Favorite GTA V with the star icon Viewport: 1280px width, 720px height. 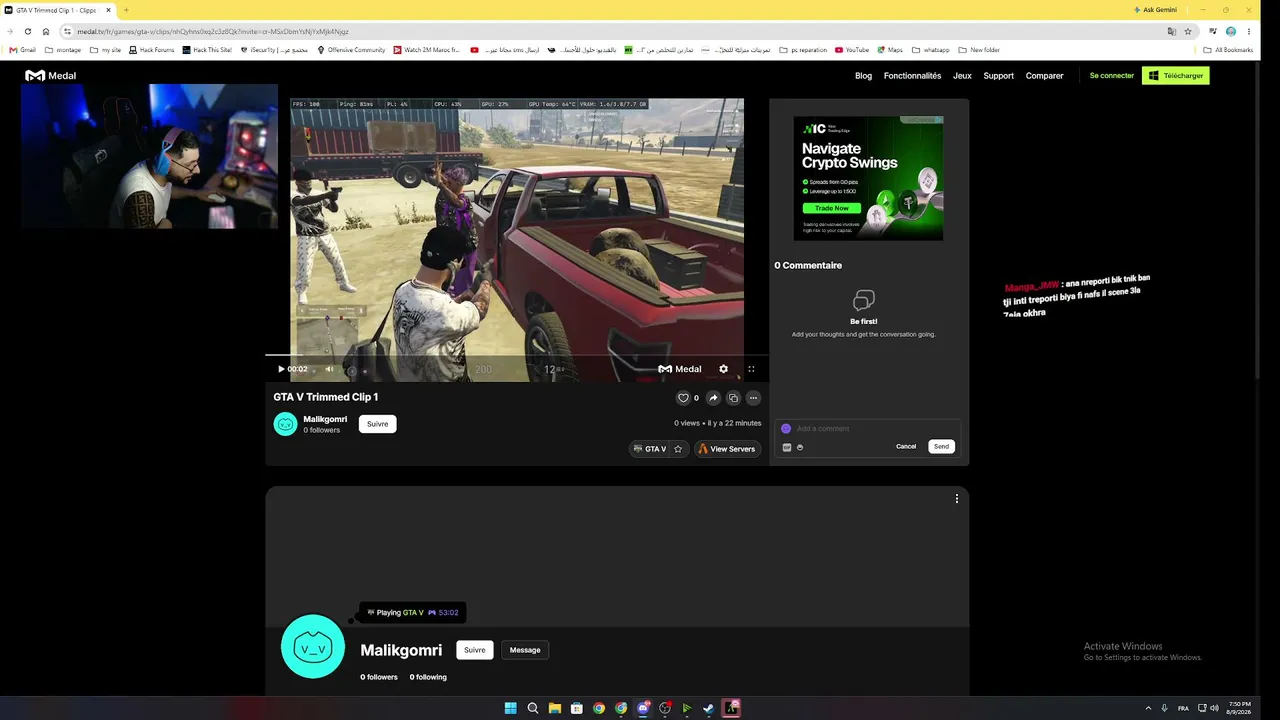[678, 449]
